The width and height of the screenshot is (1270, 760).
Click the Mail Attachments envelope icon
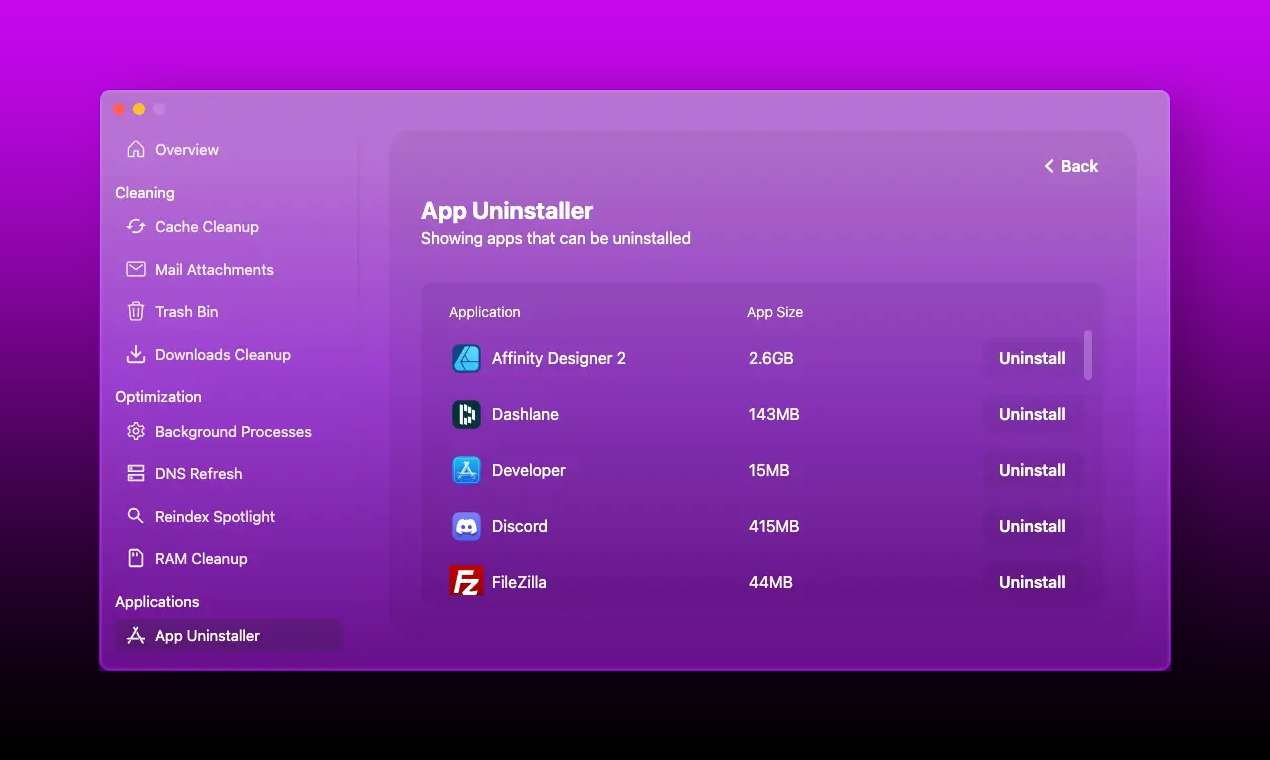pyautogui.click(x=136, y=270)
